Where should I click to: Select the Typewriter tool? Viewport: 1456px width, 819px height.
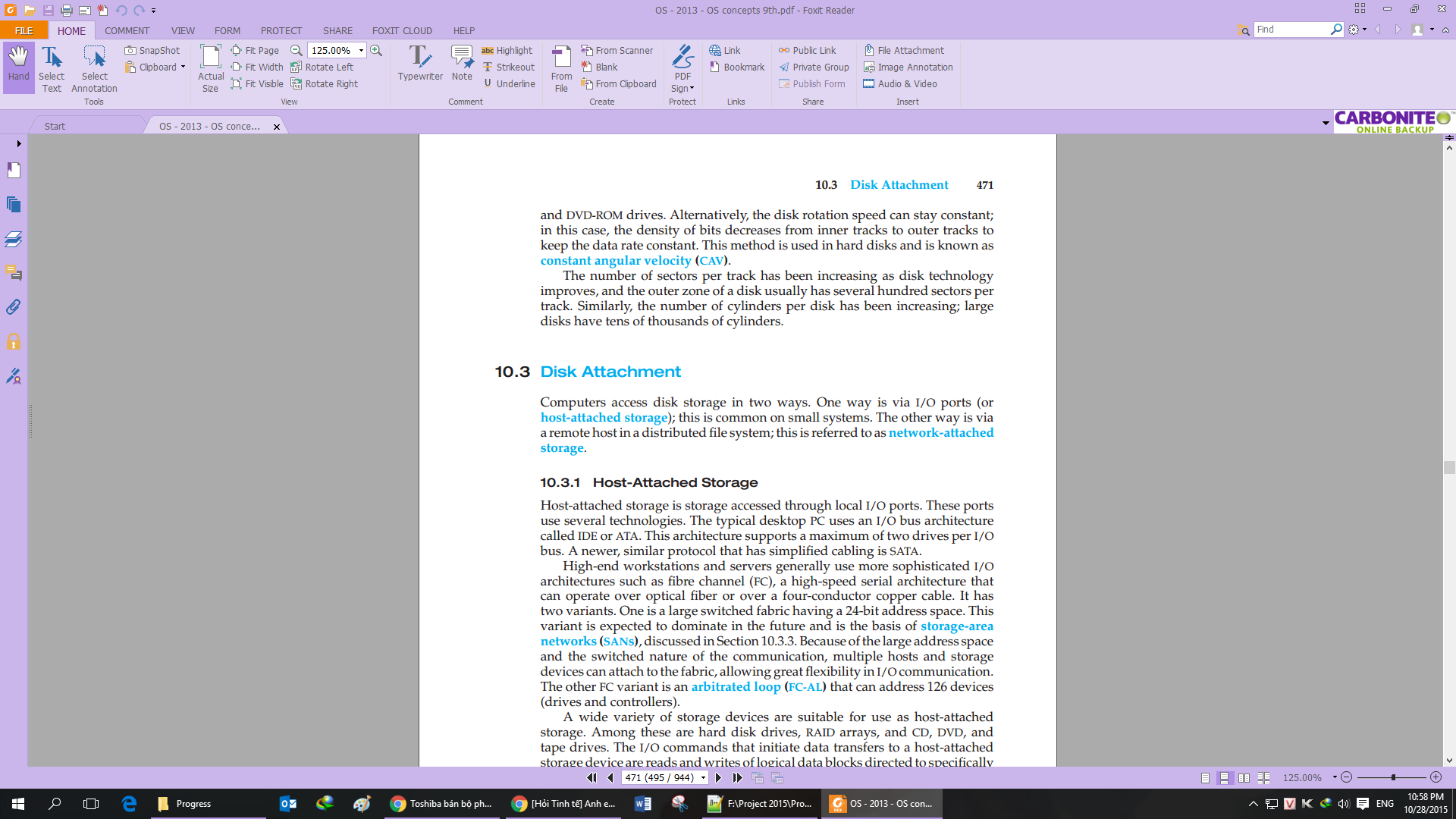[420, 63]
